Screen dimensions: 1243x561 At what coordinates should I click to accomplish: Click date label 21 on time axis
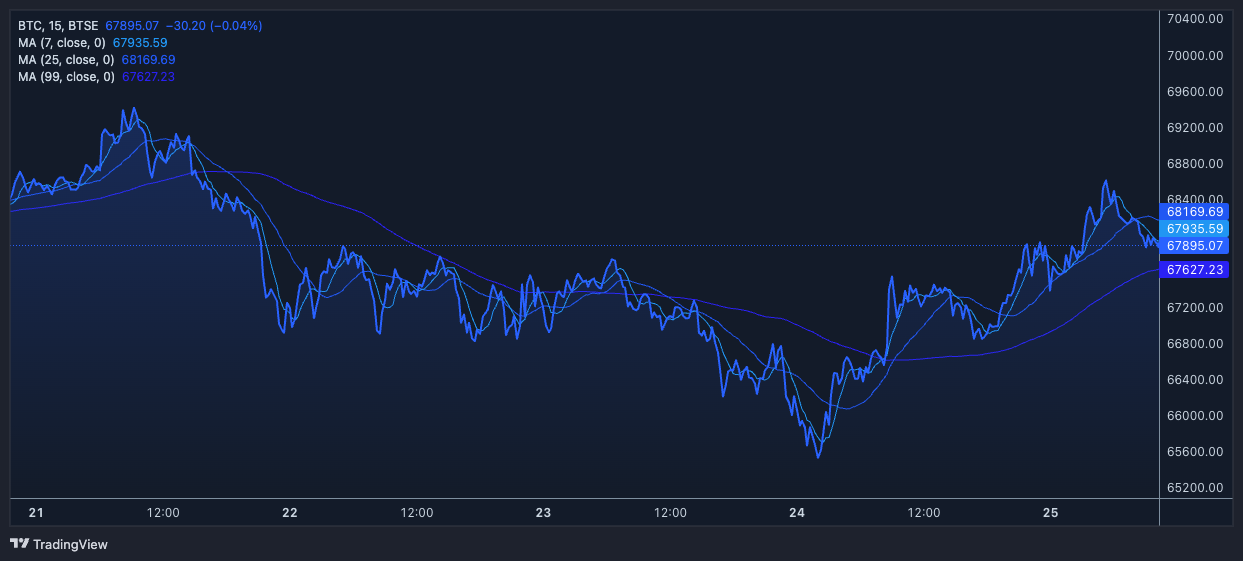click(36, 513)
